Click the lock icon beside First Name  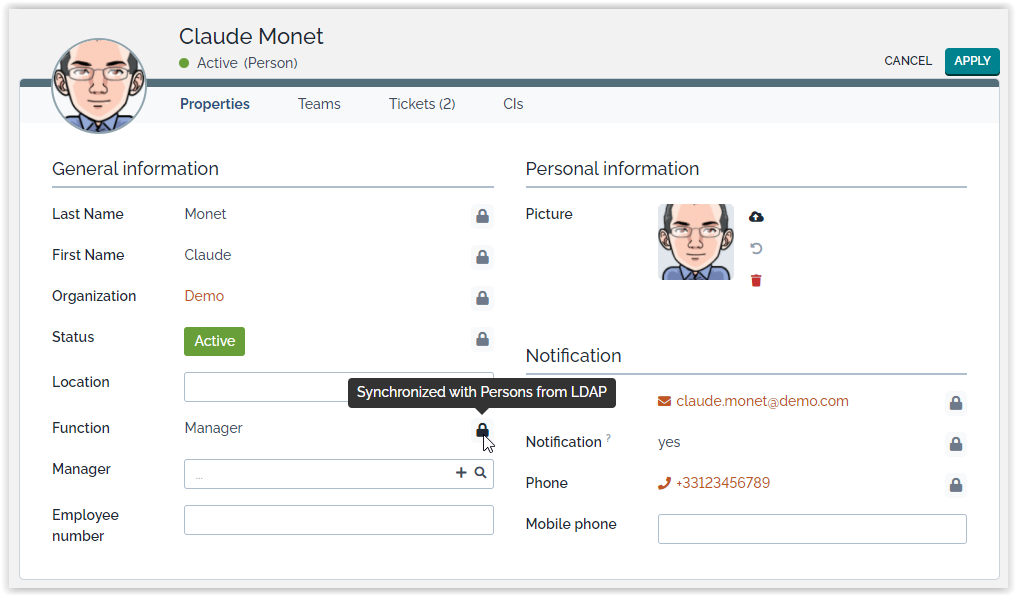point(482,257)
